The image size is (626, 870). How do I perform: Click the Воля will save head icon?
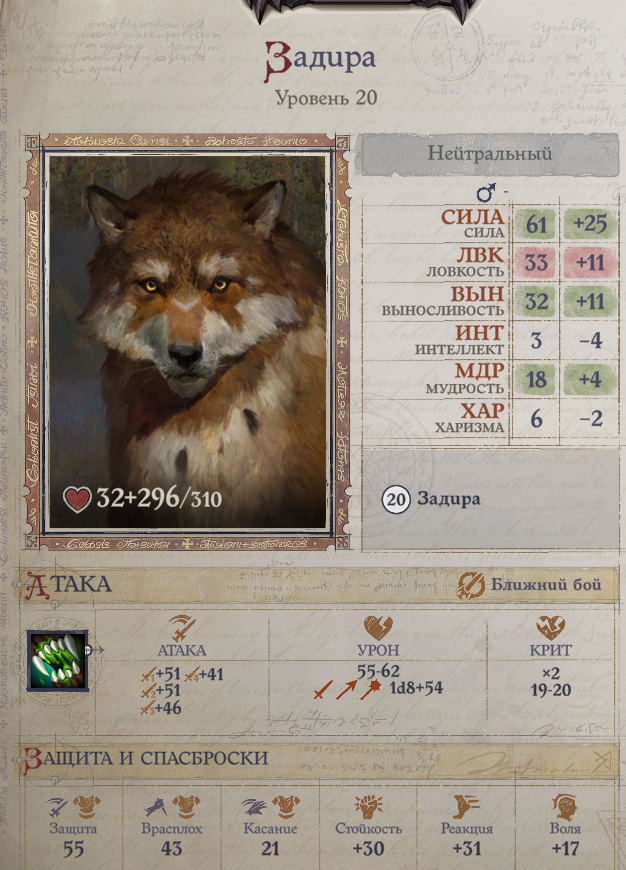565,807
